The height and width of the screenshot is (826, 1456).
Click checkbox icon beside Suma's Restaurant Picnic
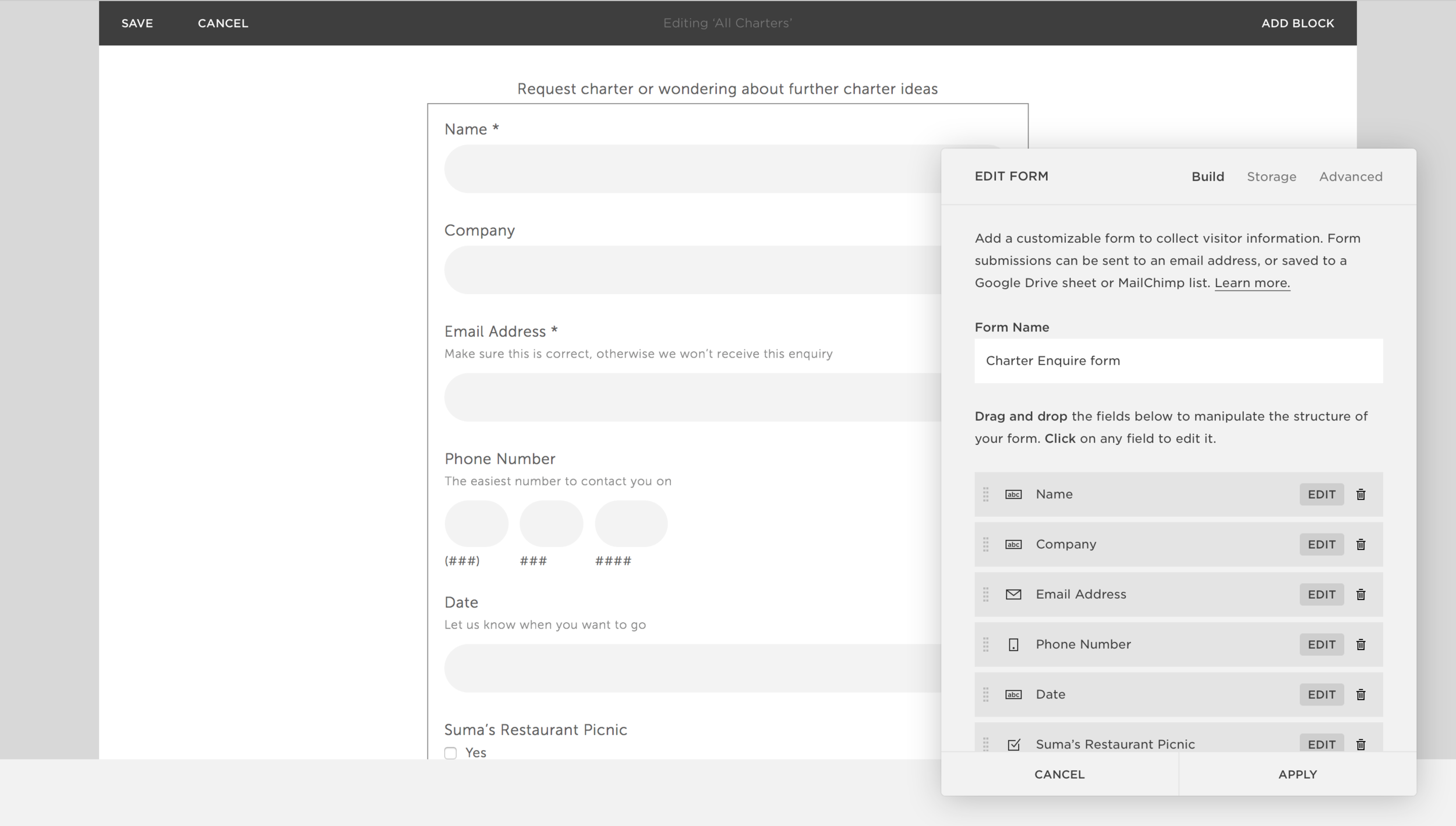(x=1013, y=744)
